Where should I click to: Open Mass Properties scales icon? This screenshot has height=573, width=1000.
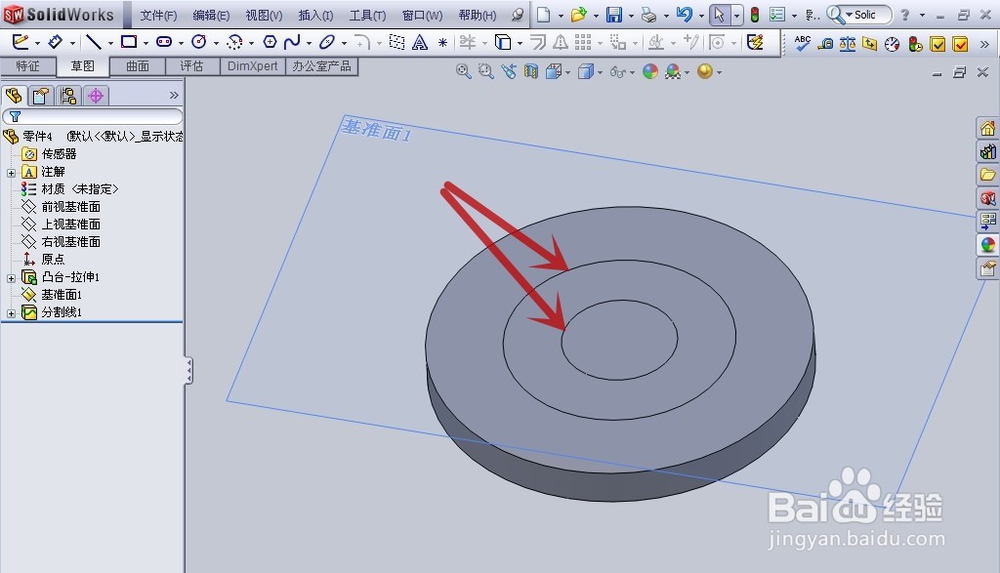pos(848,43)
